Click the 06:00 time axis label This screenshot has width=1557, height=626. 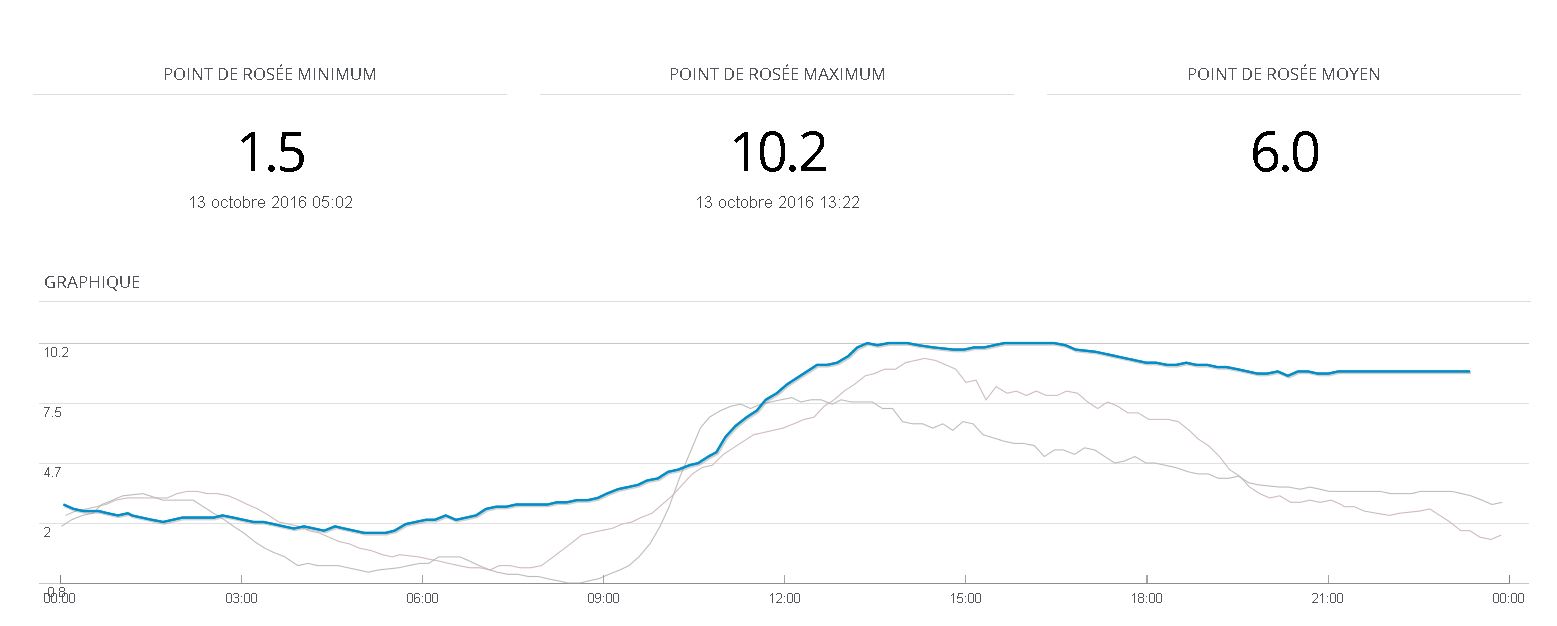point(422,599)
